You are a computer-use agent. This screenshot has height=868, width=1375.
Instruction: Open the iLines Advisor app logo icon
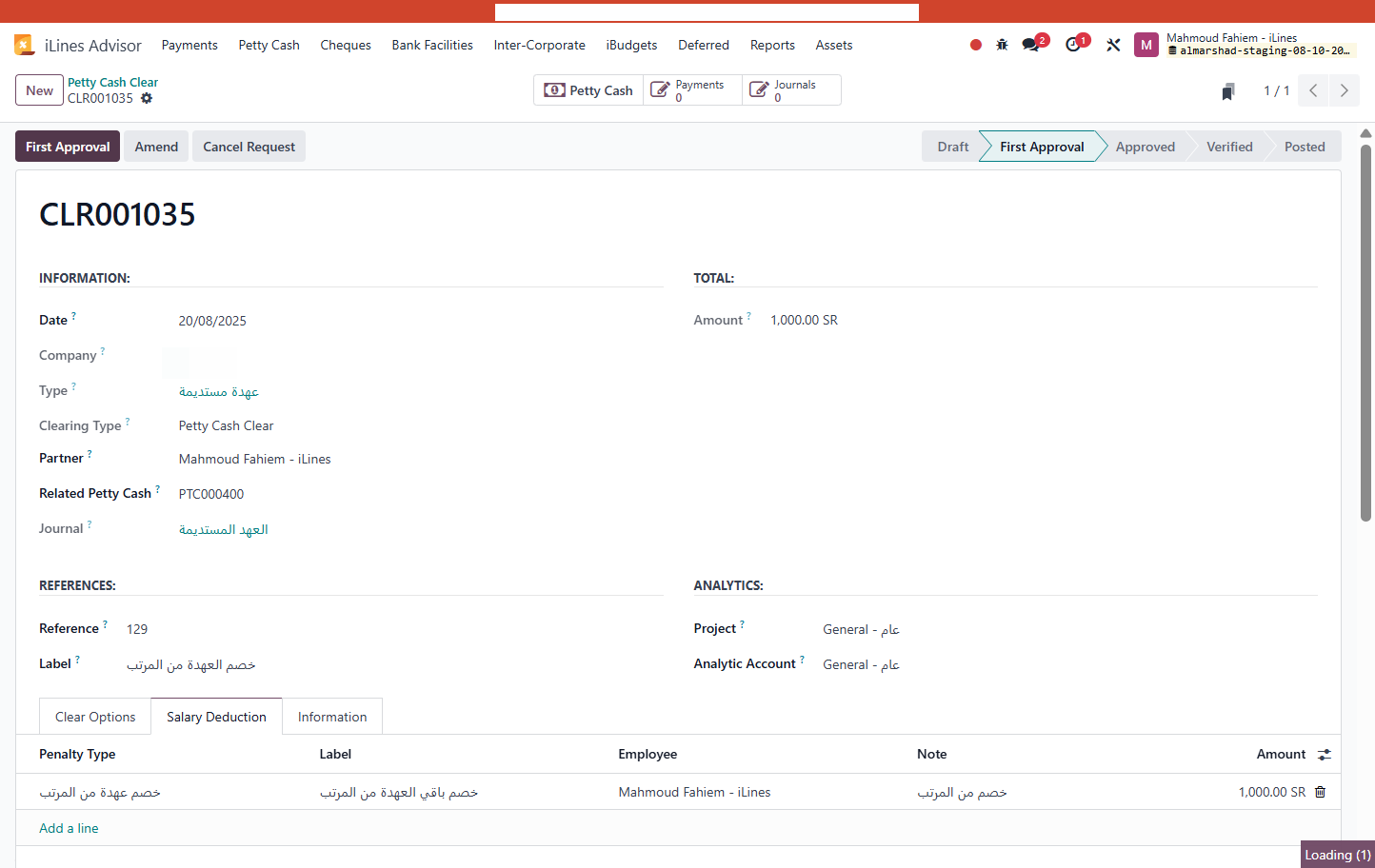pos(24,45)
